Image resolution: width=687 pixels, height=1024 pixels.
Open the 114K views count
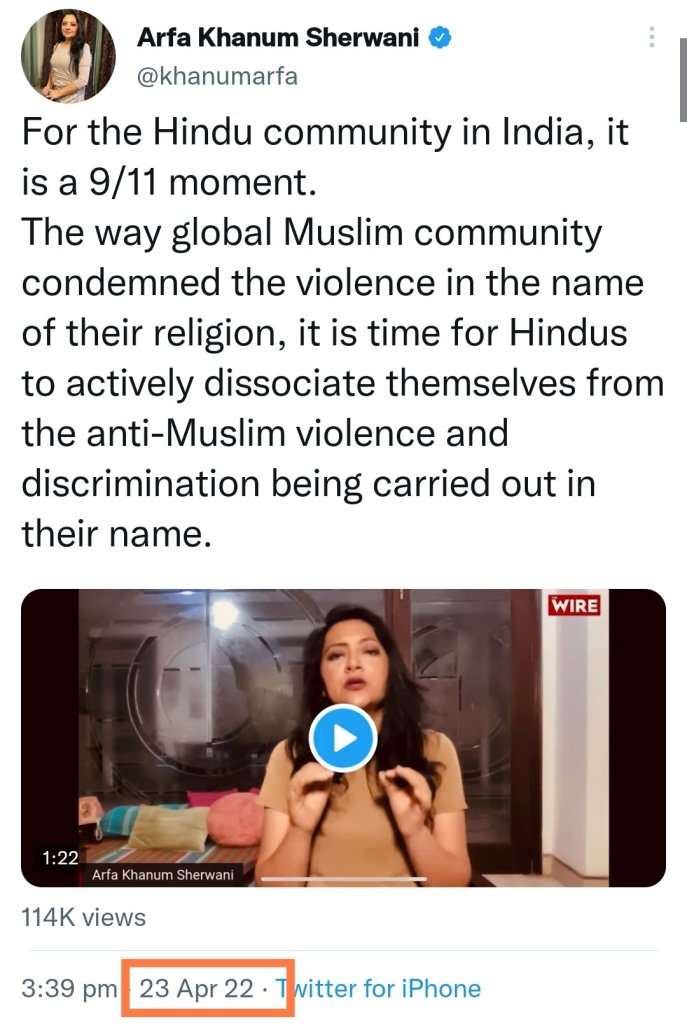[84, 918]
